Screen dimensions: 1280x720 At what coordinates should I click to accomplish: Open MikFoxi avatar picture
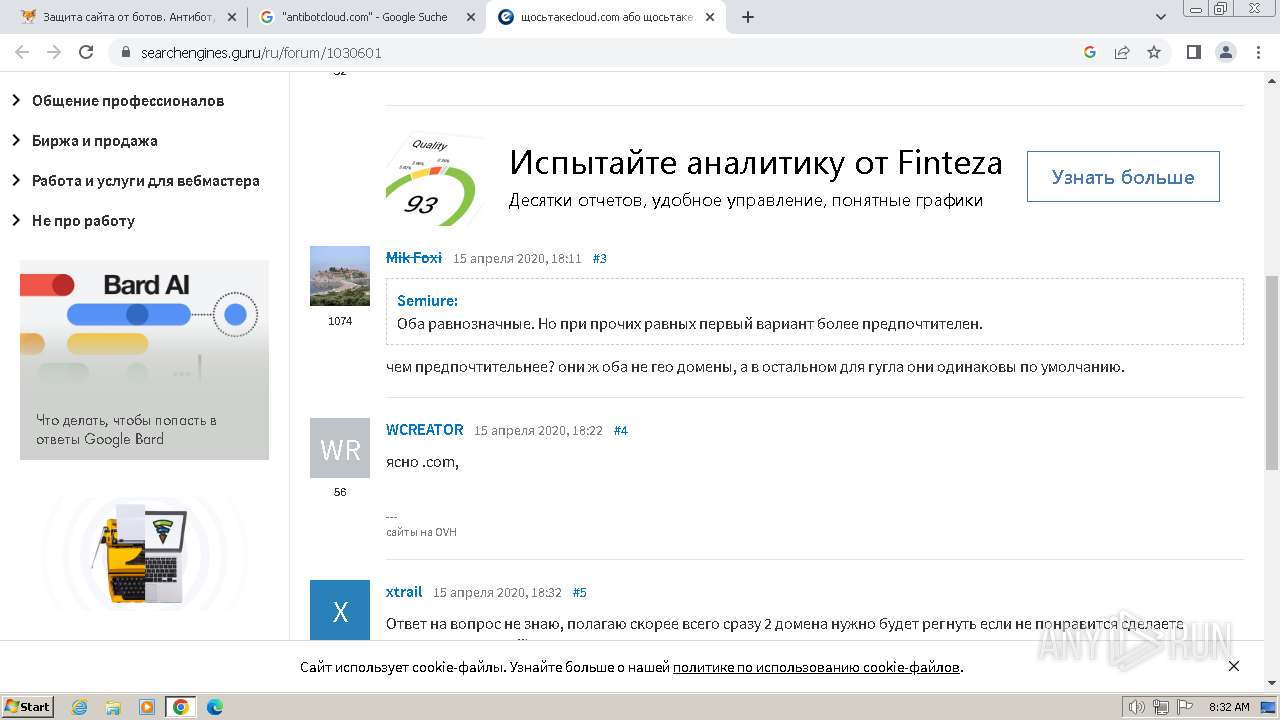coord(340,276)
